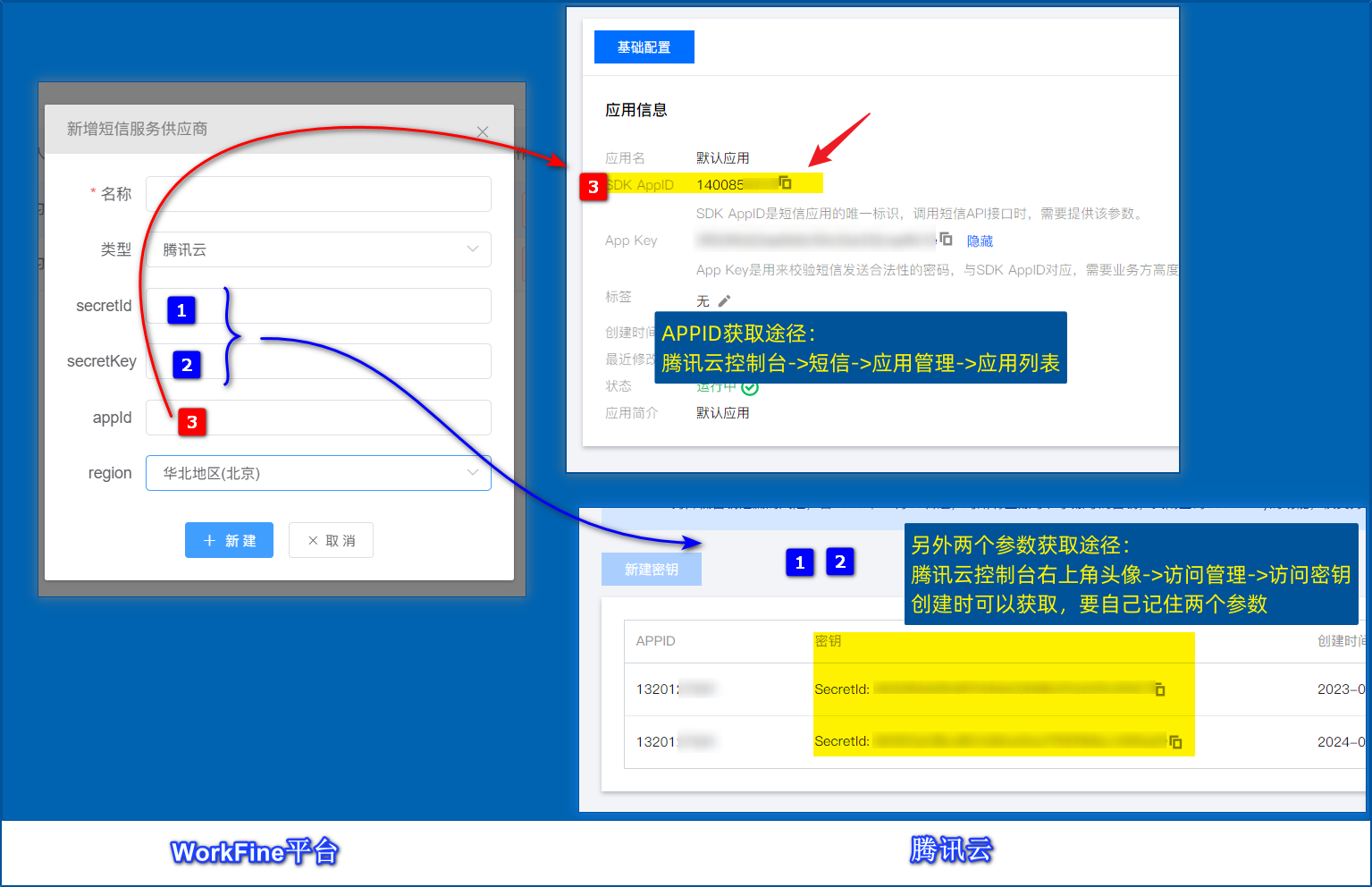Click the APPID column header
Image resolution: width=1372 pixels, height=887 pixels.
click(x=655, y=641)
